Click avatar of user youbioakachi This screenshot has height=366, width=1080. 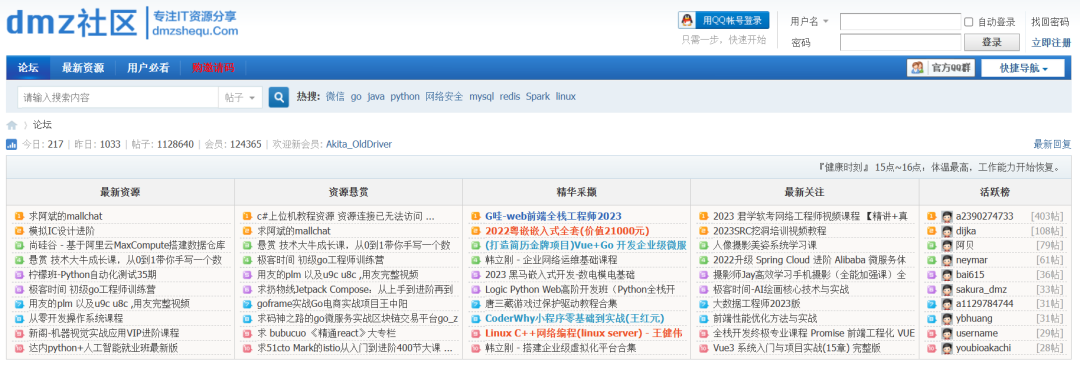[x=947, y=348]
